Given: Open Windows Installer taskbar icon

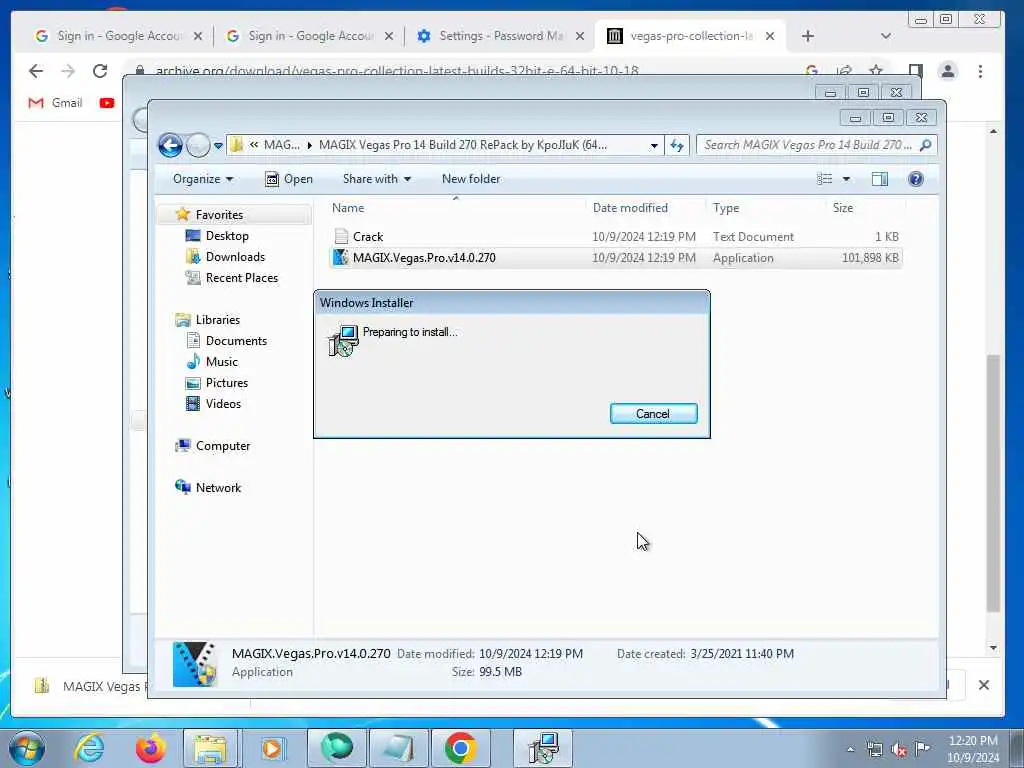Looking at the screenshot, I should [543, 748].
